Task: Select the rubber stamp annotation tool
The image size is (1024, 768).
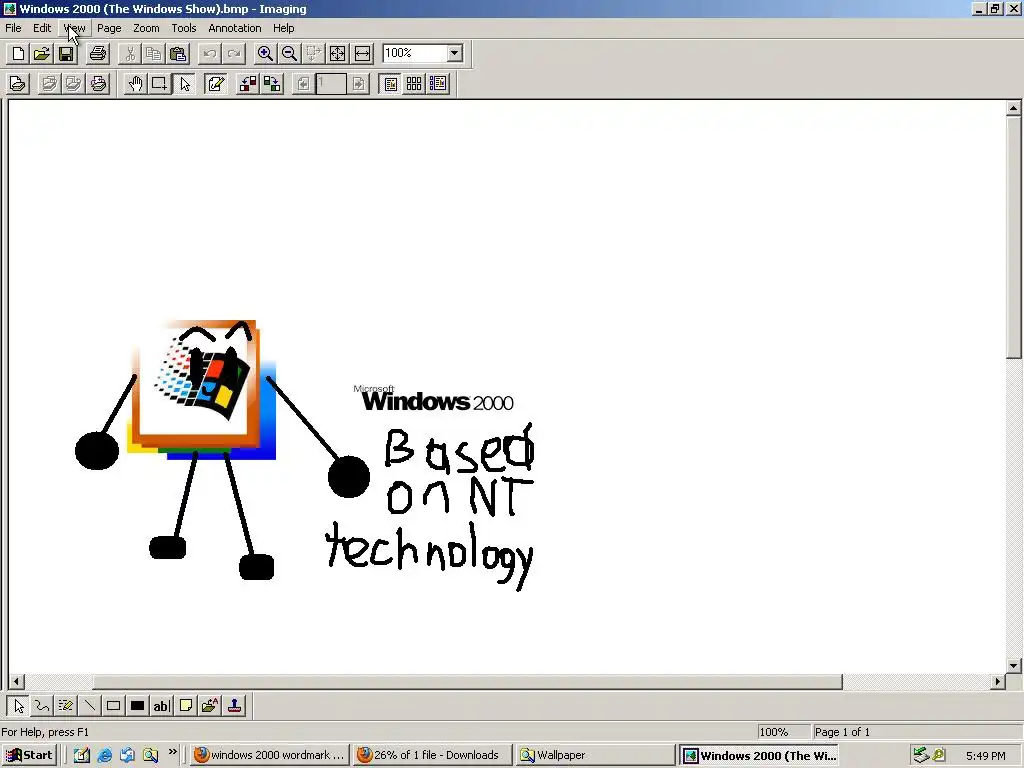Action: pos(234,705)
